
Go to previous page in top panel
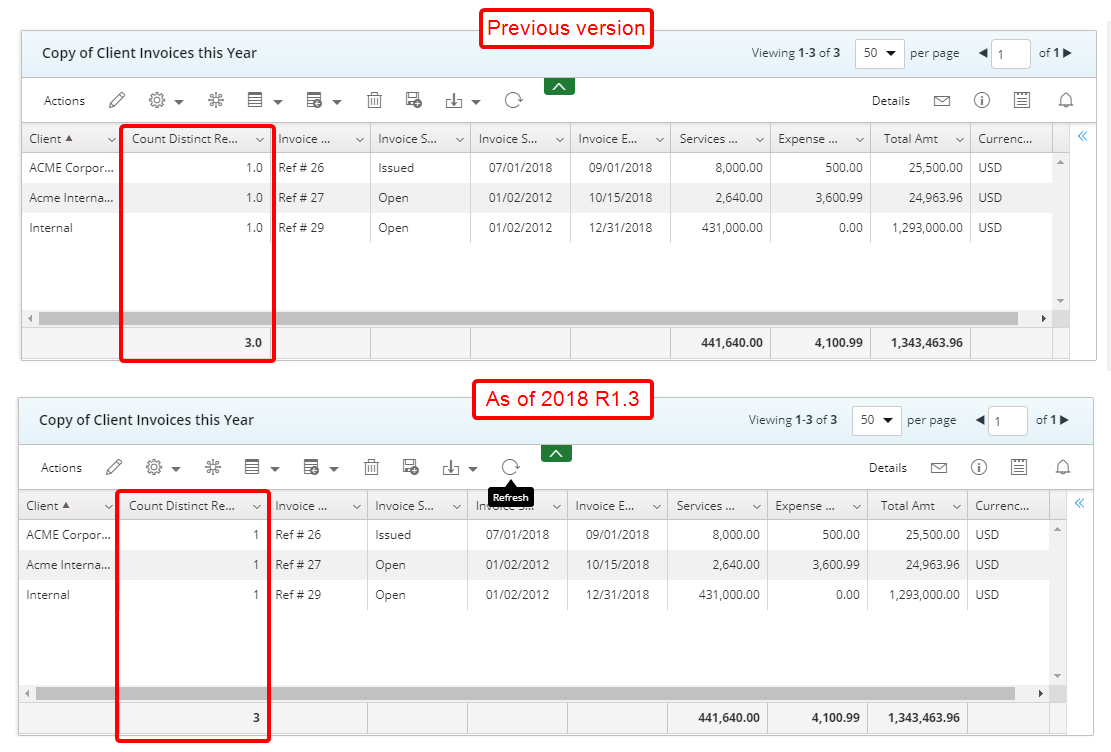(x=983, y=53)
